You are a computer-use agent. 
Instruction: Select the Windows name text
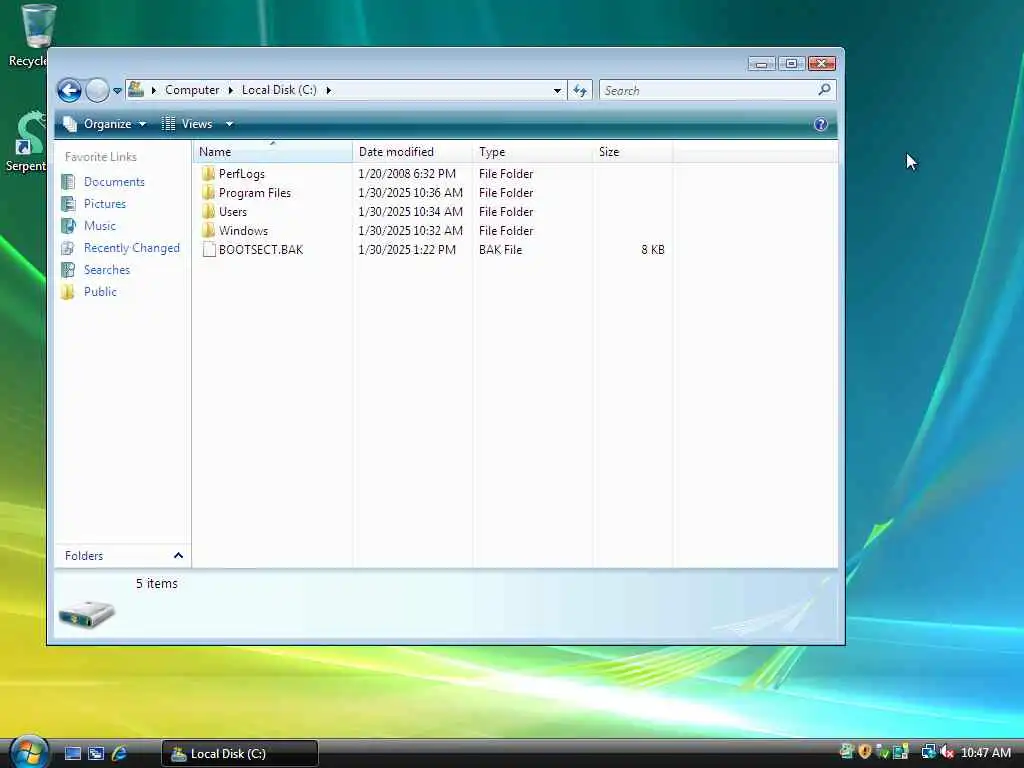(243, 231)
